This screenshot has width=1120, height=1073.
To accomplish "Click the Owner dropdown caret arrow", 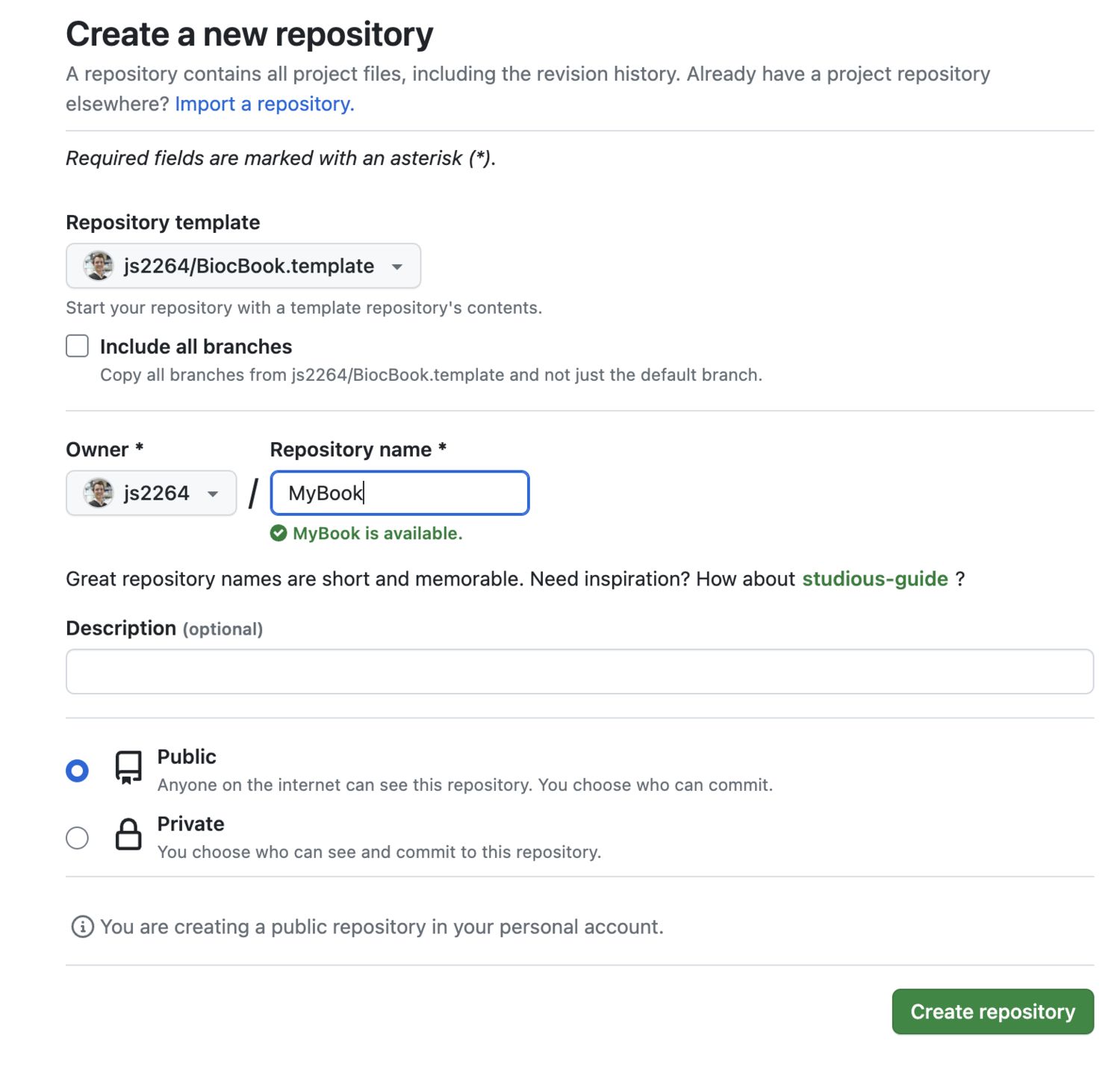I will [x=213, y=494].
